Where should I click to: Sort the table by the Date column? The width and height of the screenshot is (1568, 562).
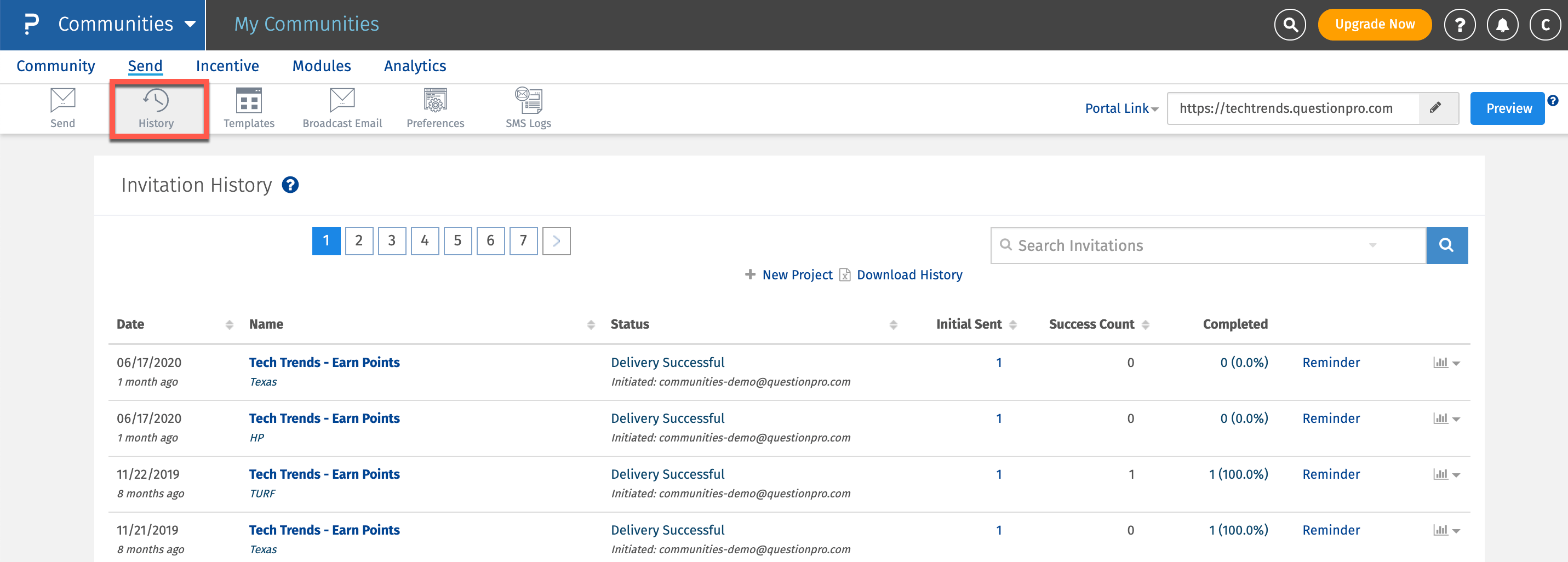[x=230, y=324]
